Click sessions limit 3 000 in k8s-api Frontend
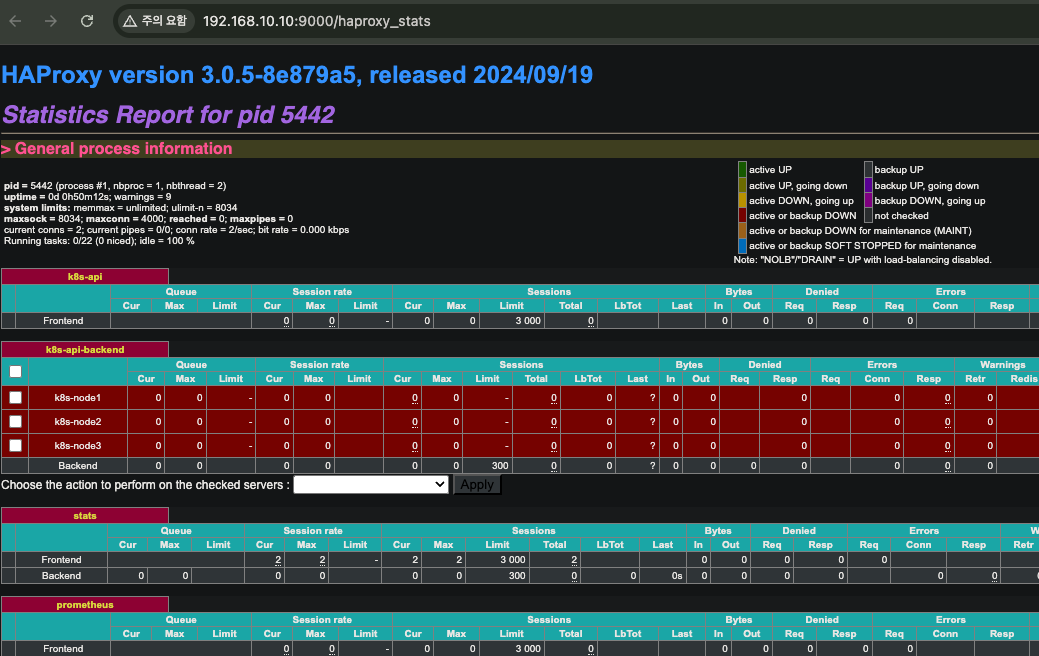This screenshot has width=1039, height=656. (528, 321)
